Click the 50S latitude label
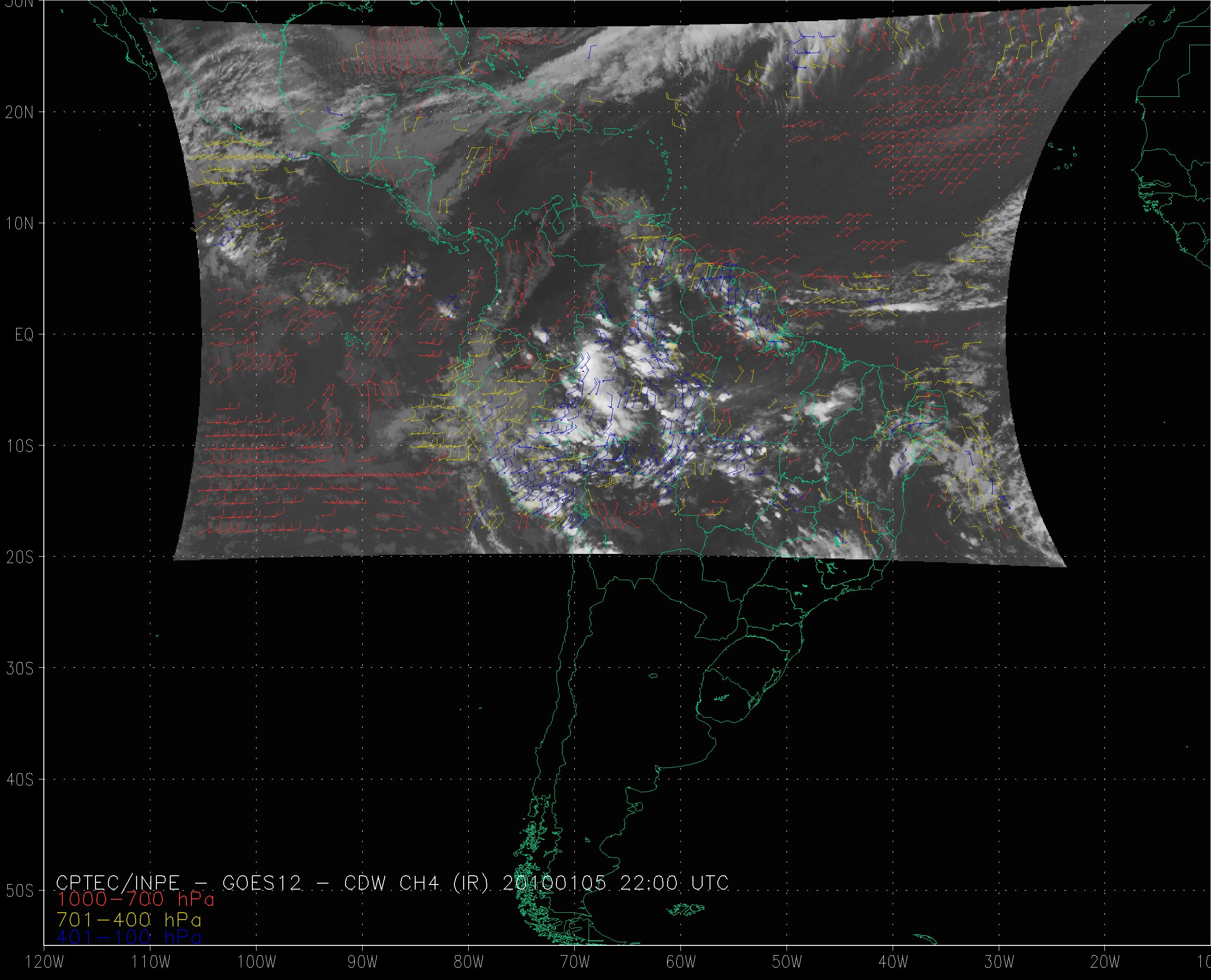 tap(19, 891)
